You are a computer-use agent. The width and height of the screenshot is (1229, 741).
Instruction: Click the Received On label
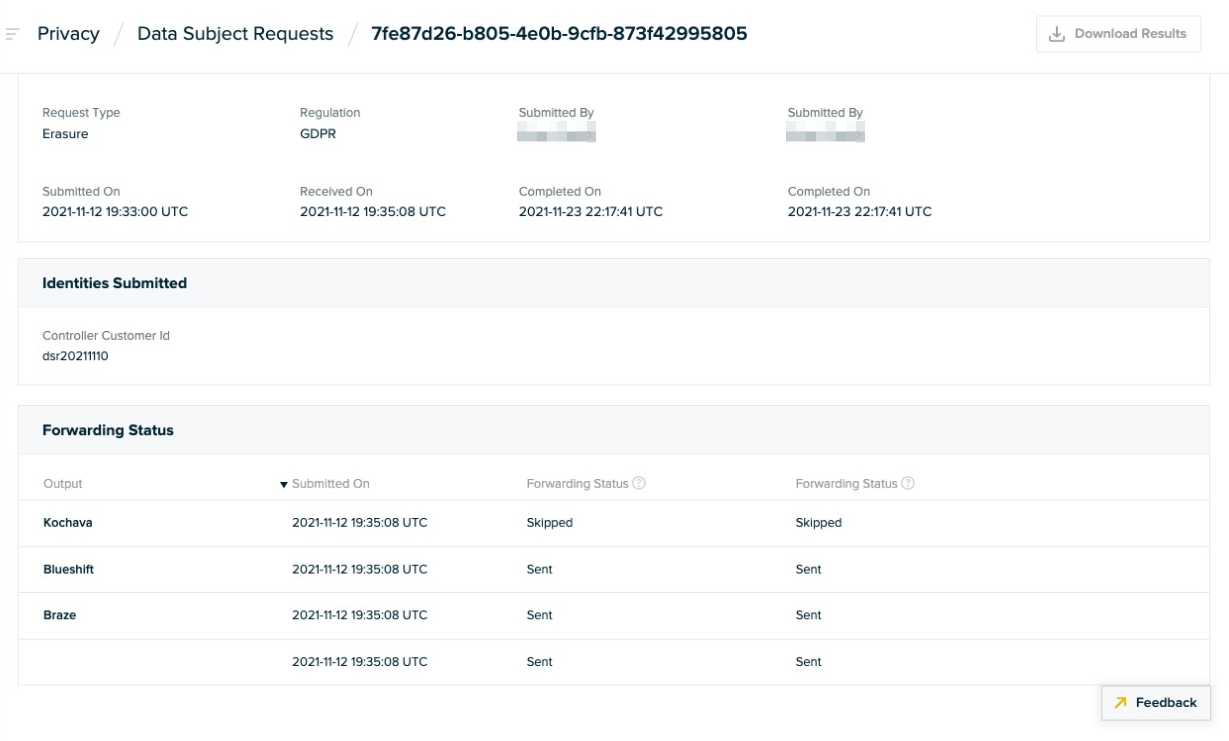click(x=336, y=191)
